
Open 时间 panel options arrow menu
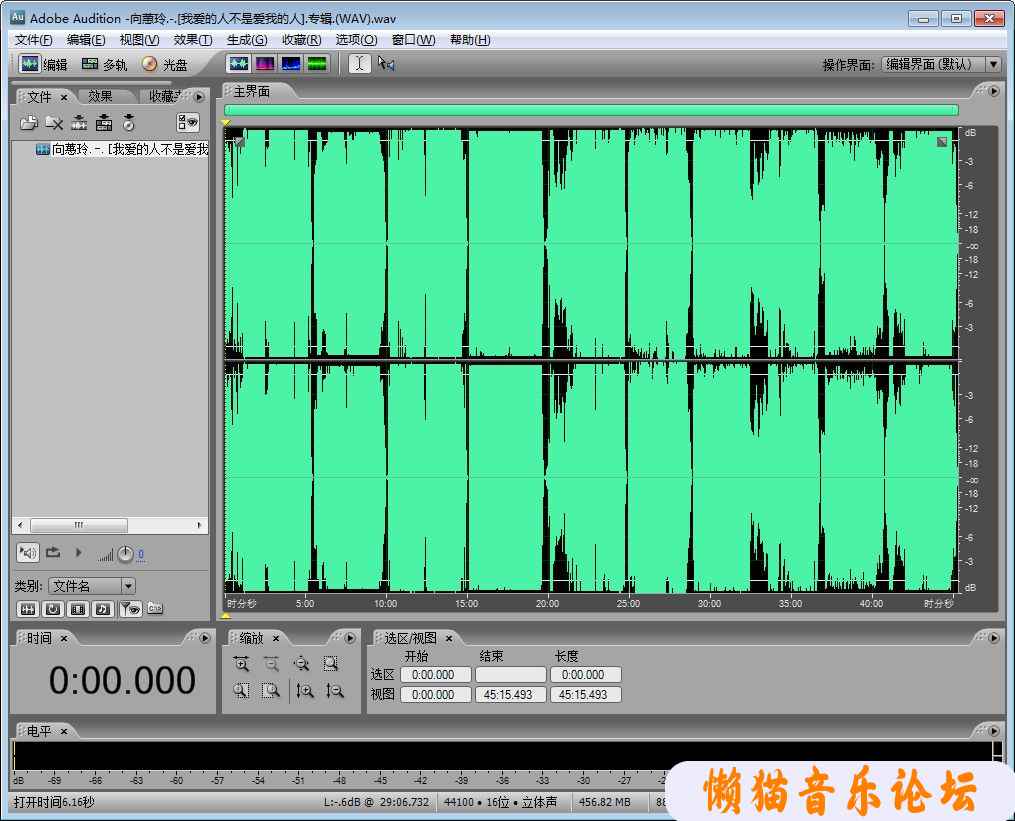[205, 638]
